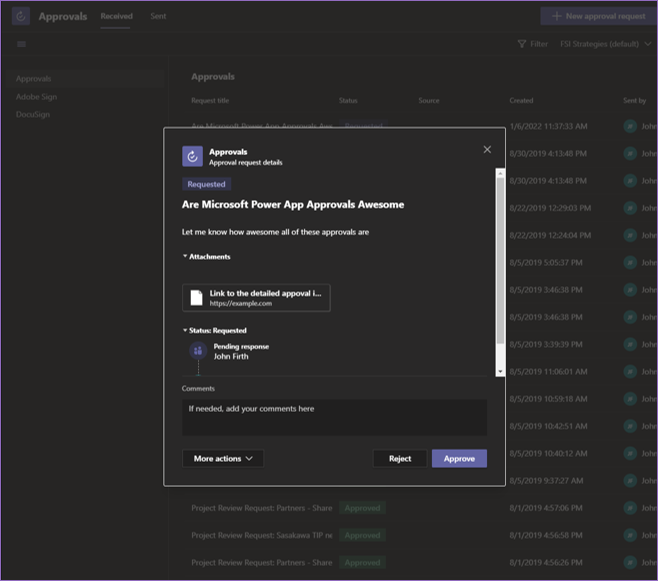Switch to the Received tab
Viewport: 658px width, 581px height.
pos(116,16)
